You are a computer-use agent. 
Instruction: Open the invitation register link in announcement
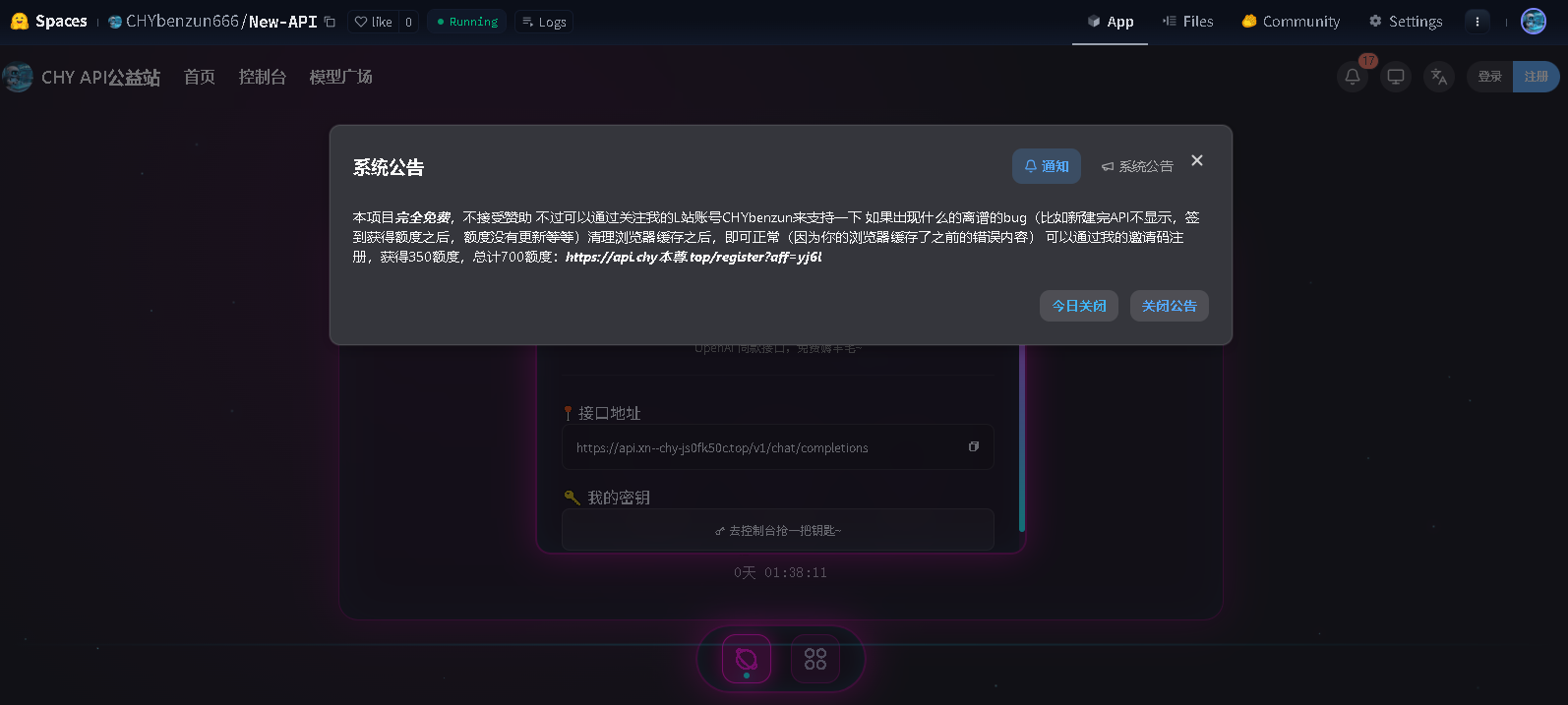tap(694, 257)
